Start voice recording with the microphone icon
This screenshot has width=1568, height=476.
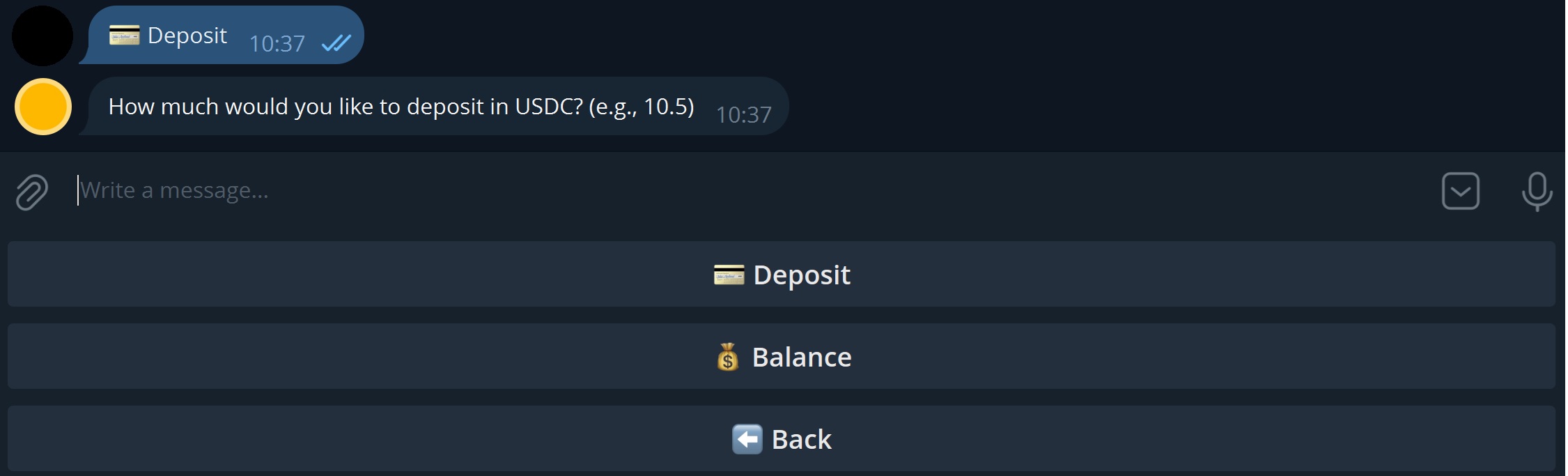coord(1536,191)
